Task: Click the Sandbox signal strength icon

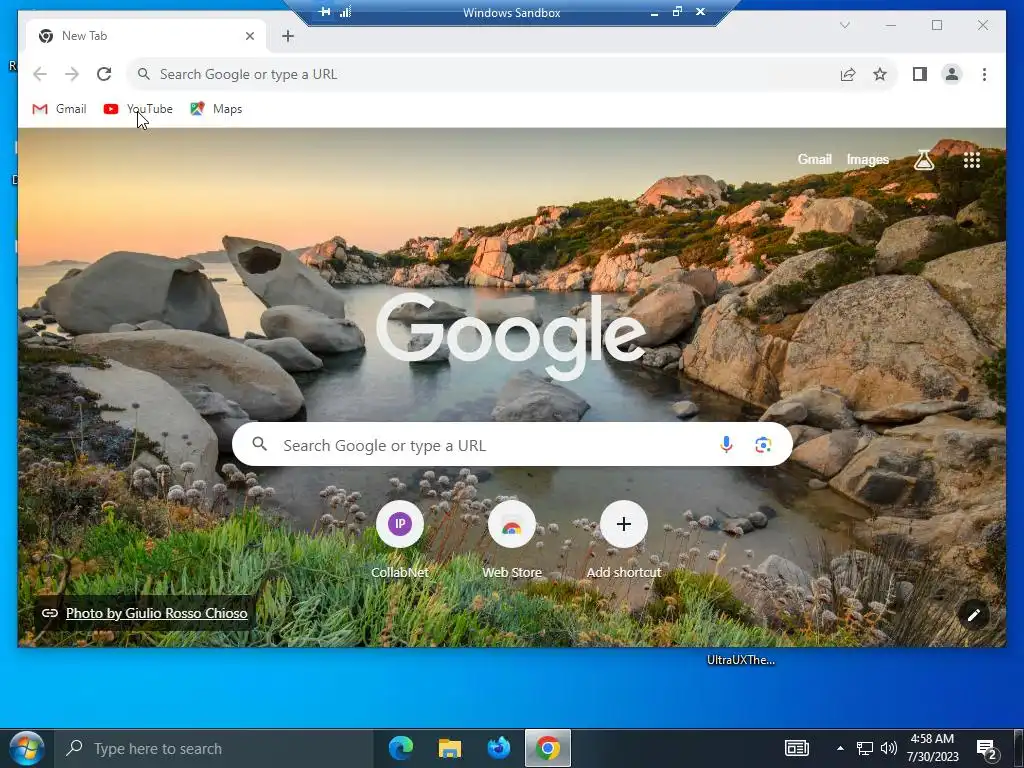Action: pos(345,12)
